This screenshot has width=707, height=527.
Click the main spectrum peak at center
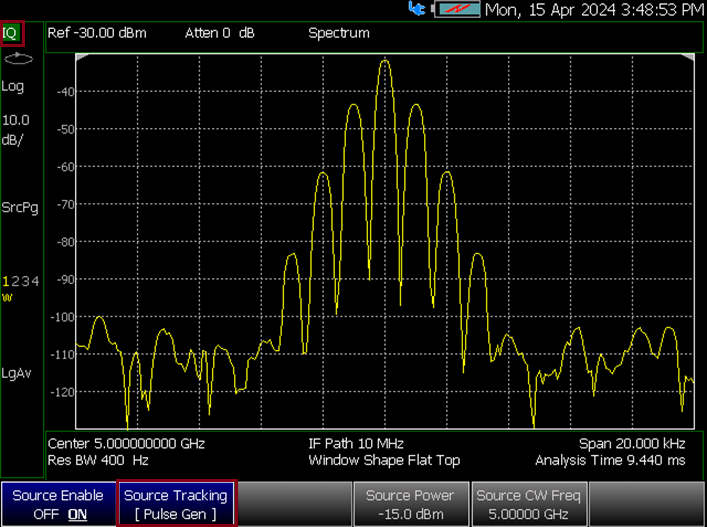(385, 62)
